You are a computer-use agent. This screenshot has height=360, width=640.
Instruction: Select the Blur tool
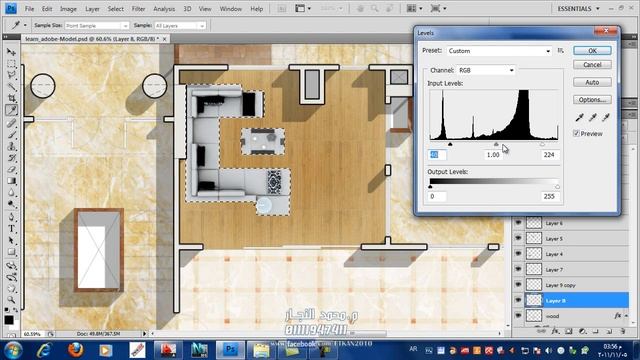[11, 193]
